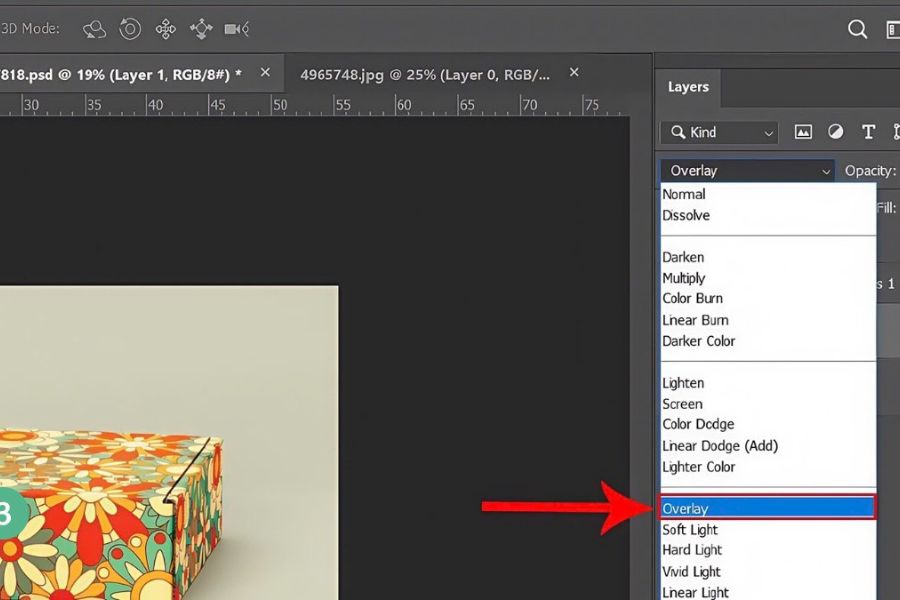
Task: Open the Kind filter dropdown
Action: click(x=719, y=132)
